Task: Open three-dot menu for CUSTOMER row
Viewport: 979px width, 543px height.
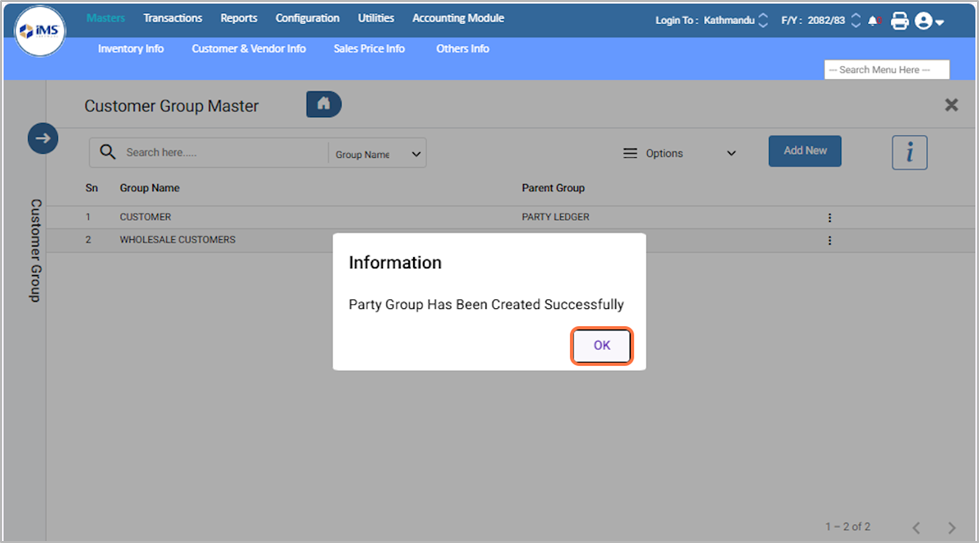Action: click(829, 217)
